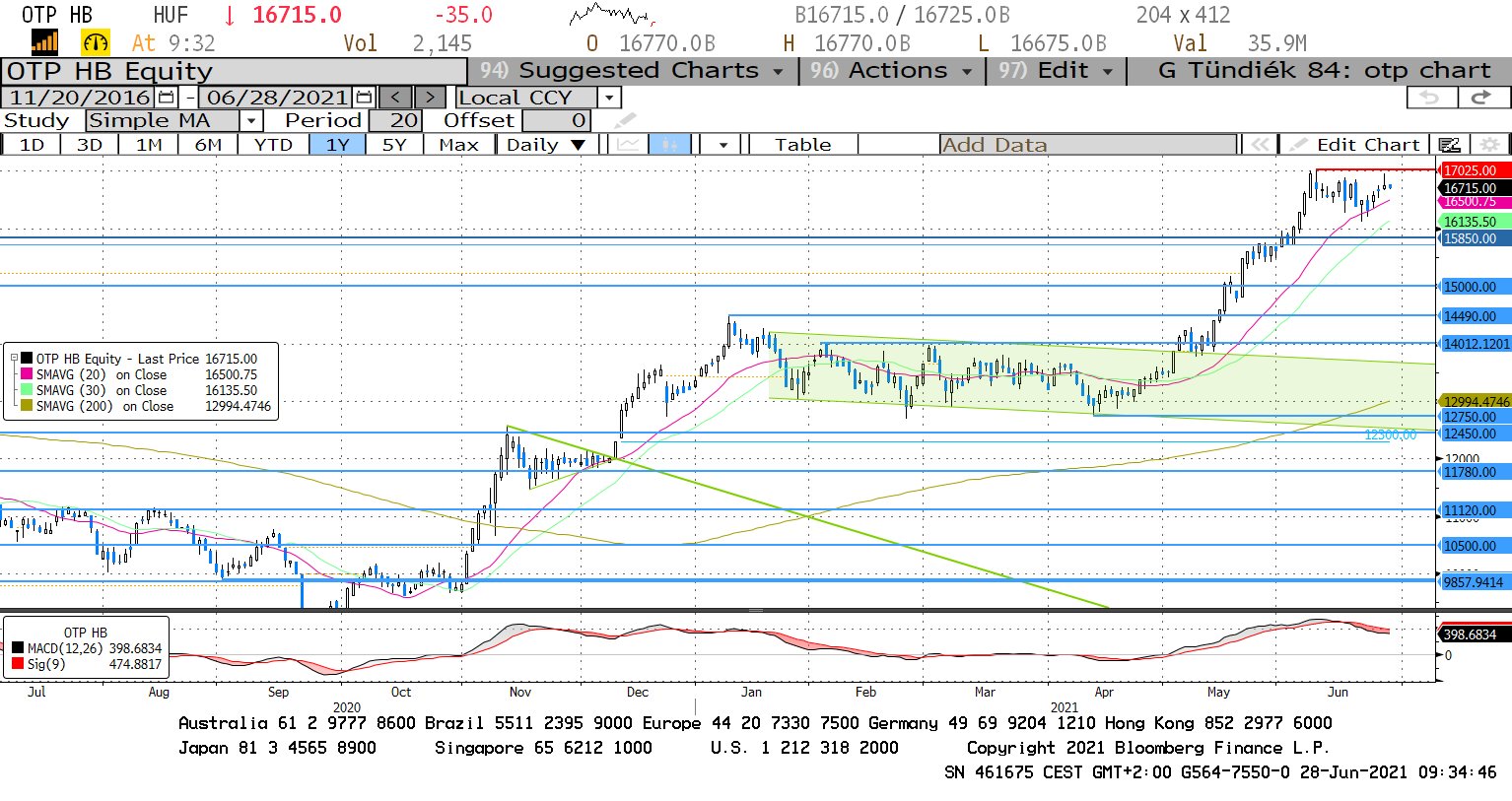This screenshot has width=1512, height=801.
Task: Click the magenta SMAVG (20) legend swatch
Action: click(x=27, y=374)
